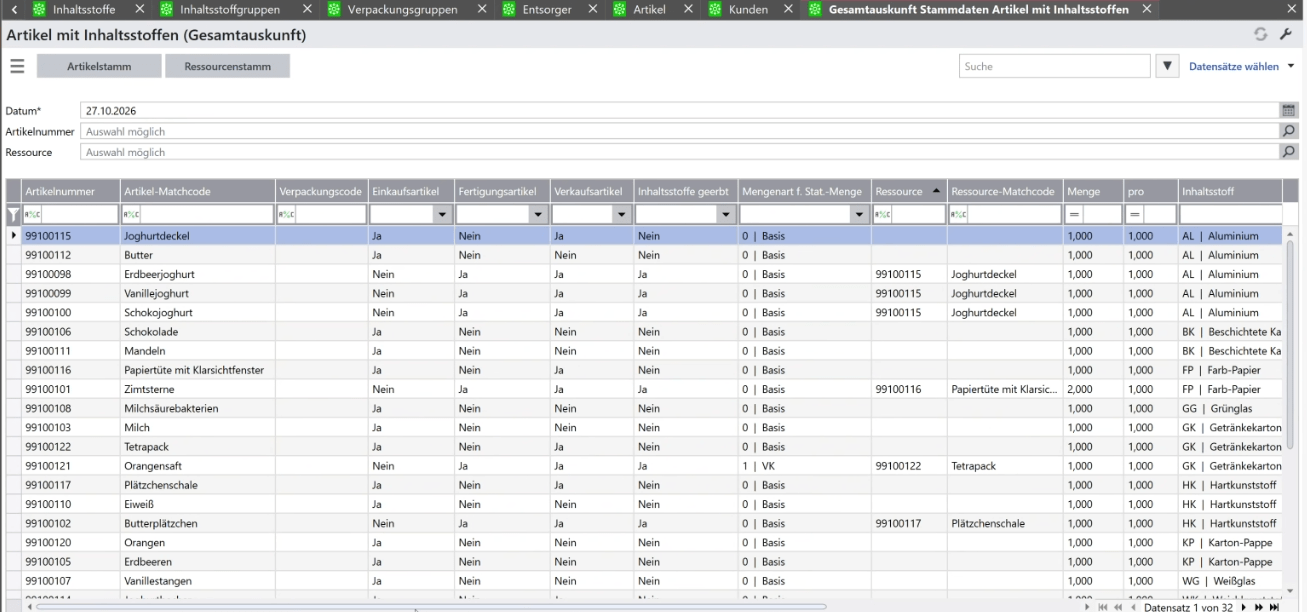Focus the Artikelnummer selection field
Viewport: 1307px width, 612px height.
(x=681, y=131)
